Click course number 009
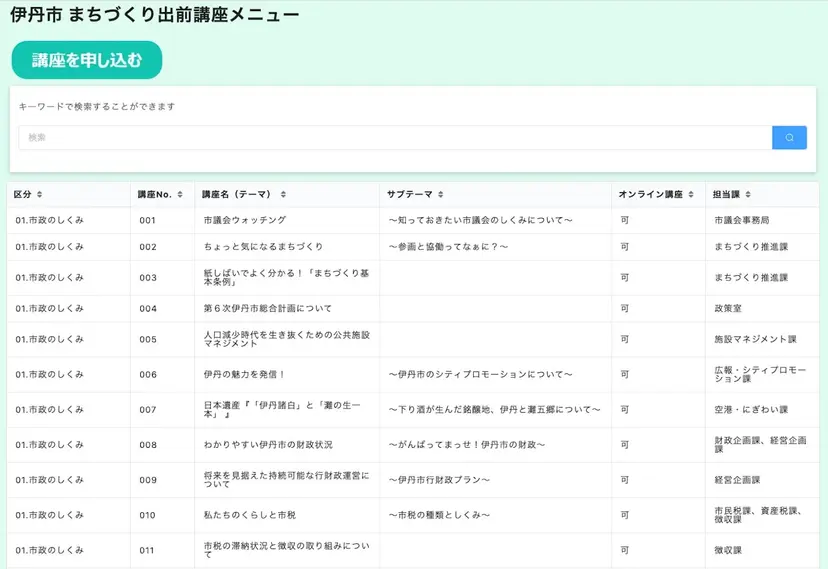Viewport: 828px width, 569px height. coord(148,480)
